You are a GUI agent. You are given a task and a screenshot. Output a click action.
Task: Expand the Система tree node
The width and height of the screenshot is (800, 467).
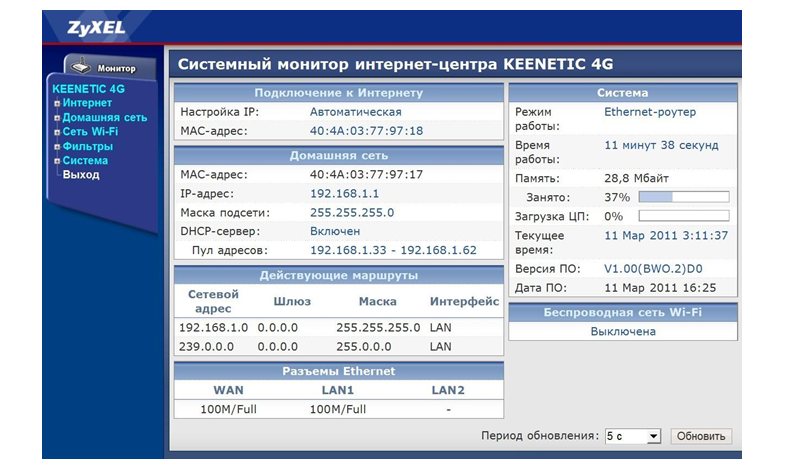pyautogui.click(x=57, y=161)
